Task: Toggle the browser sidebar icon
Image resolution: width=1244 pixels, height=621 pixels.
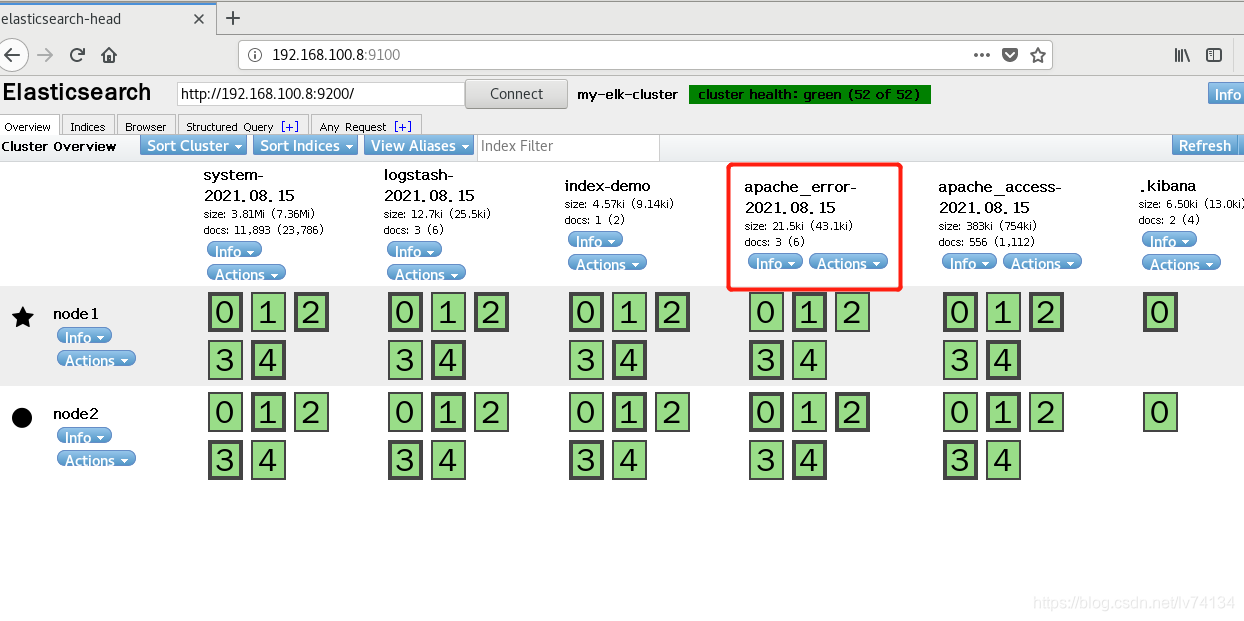Action: [1214, 55]
